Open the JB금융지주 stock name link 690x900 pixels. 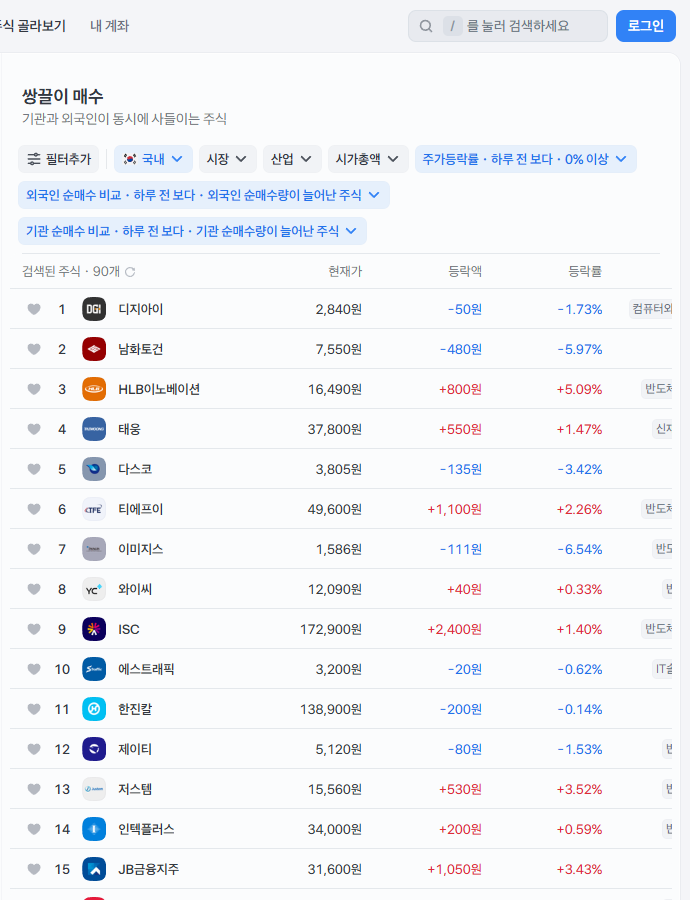coord(149,870)
